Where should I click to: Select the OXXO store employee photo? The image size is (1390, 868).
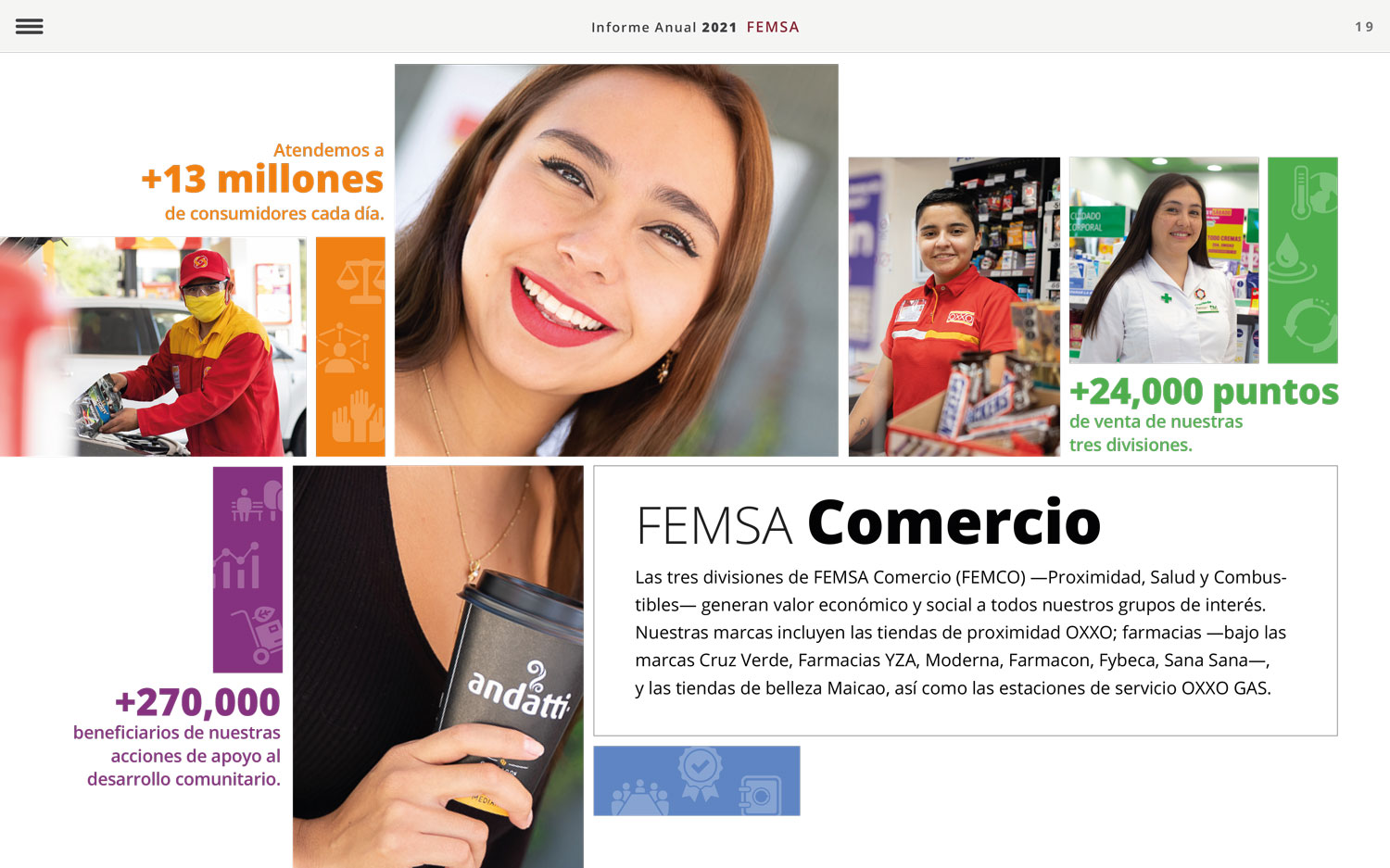[x=954, y=307]
